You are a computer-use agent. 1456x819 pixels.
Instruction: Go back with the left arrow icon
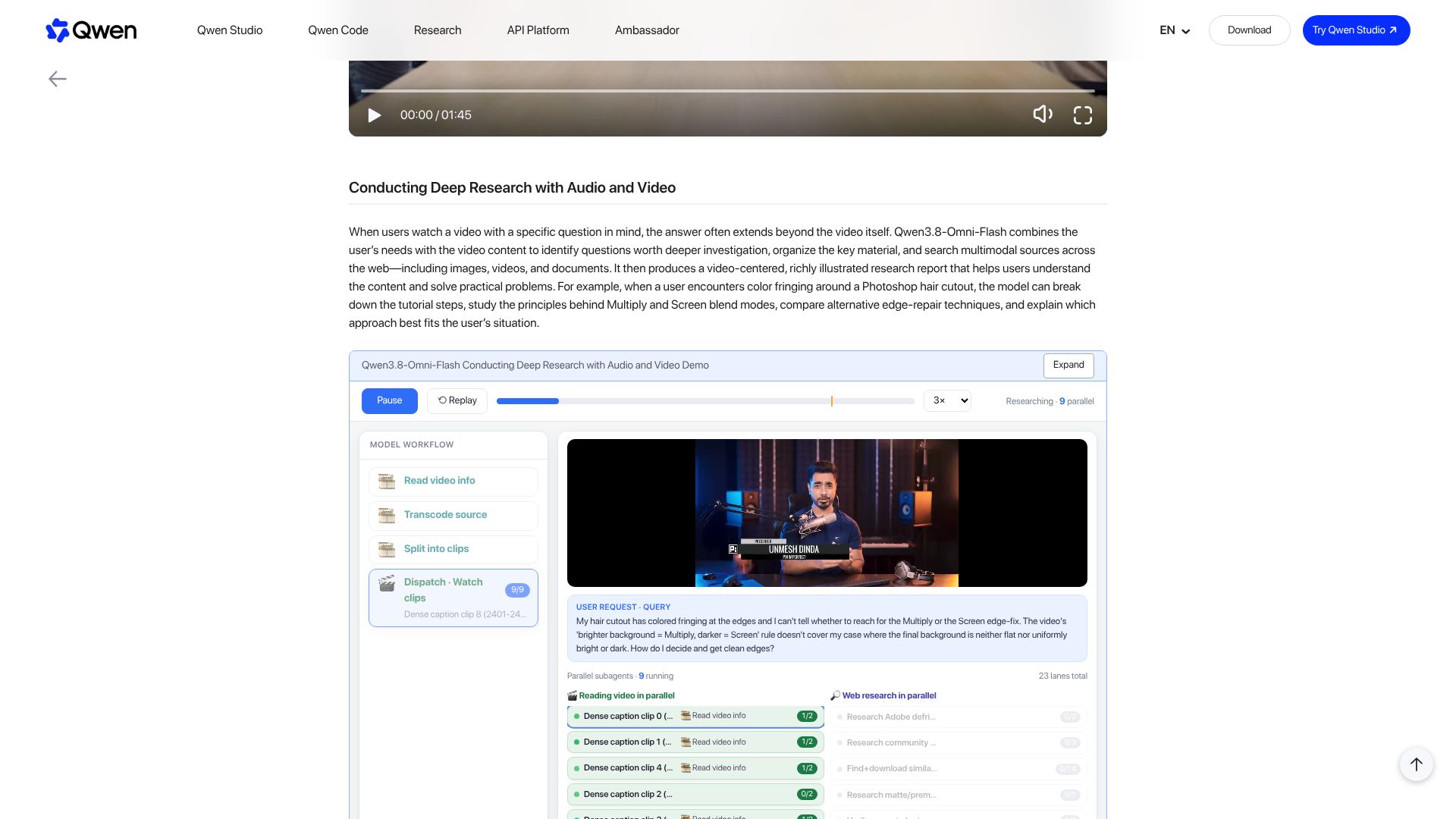[58, 79]
